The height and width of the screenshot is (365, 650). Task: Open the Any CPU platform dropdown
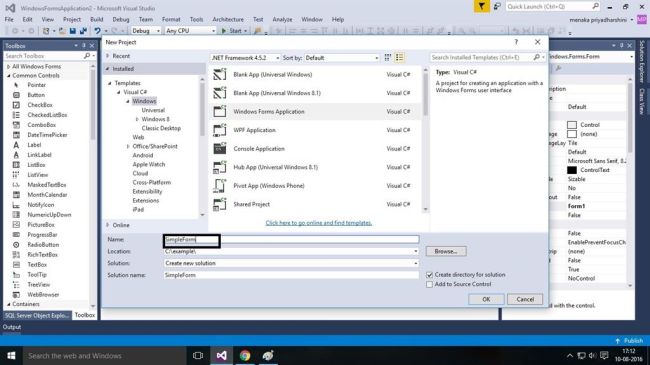point(190,31)
